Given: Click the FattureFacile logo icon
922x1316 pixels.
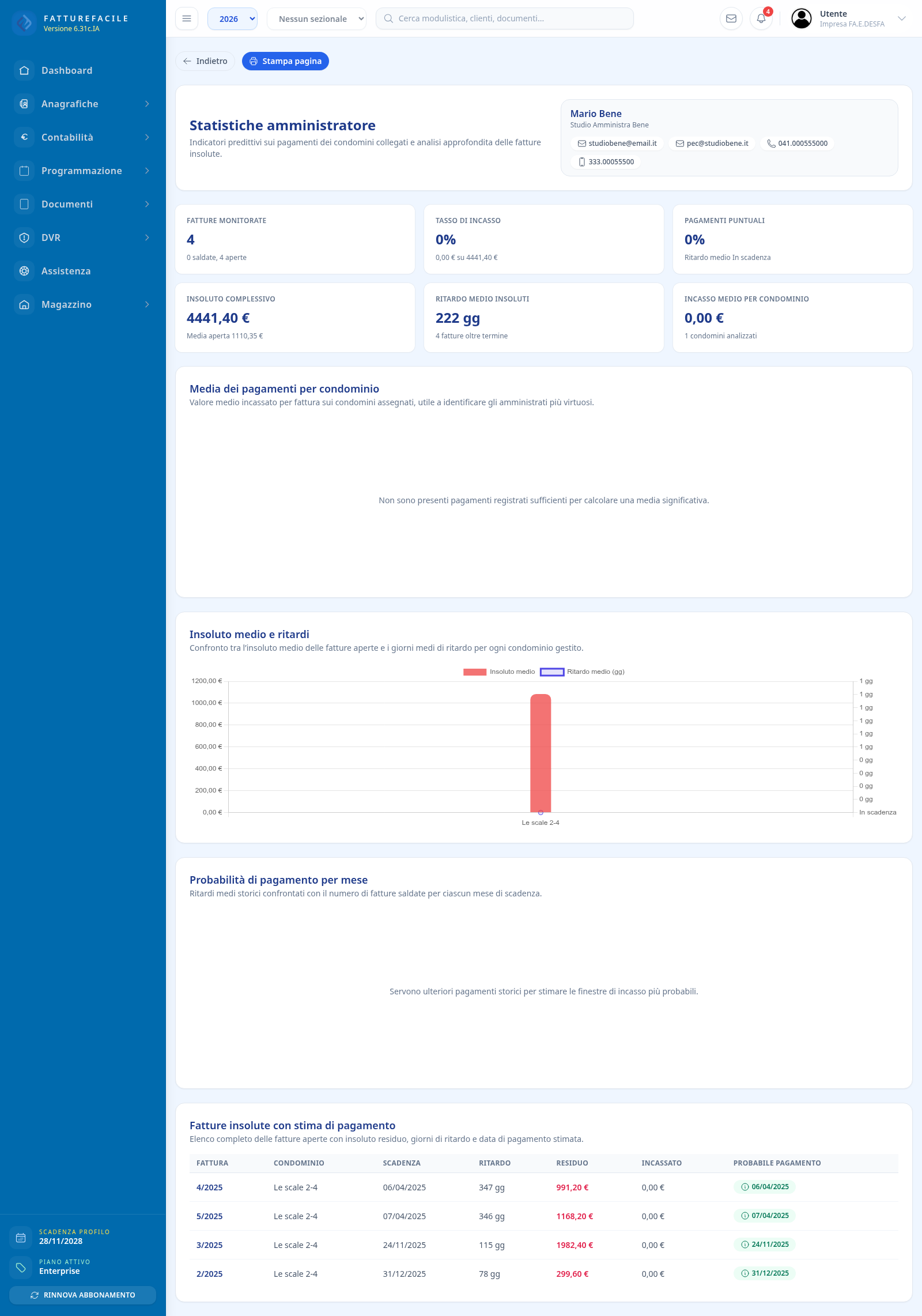Looking at the screenshot, I should [x=24, y=23].
